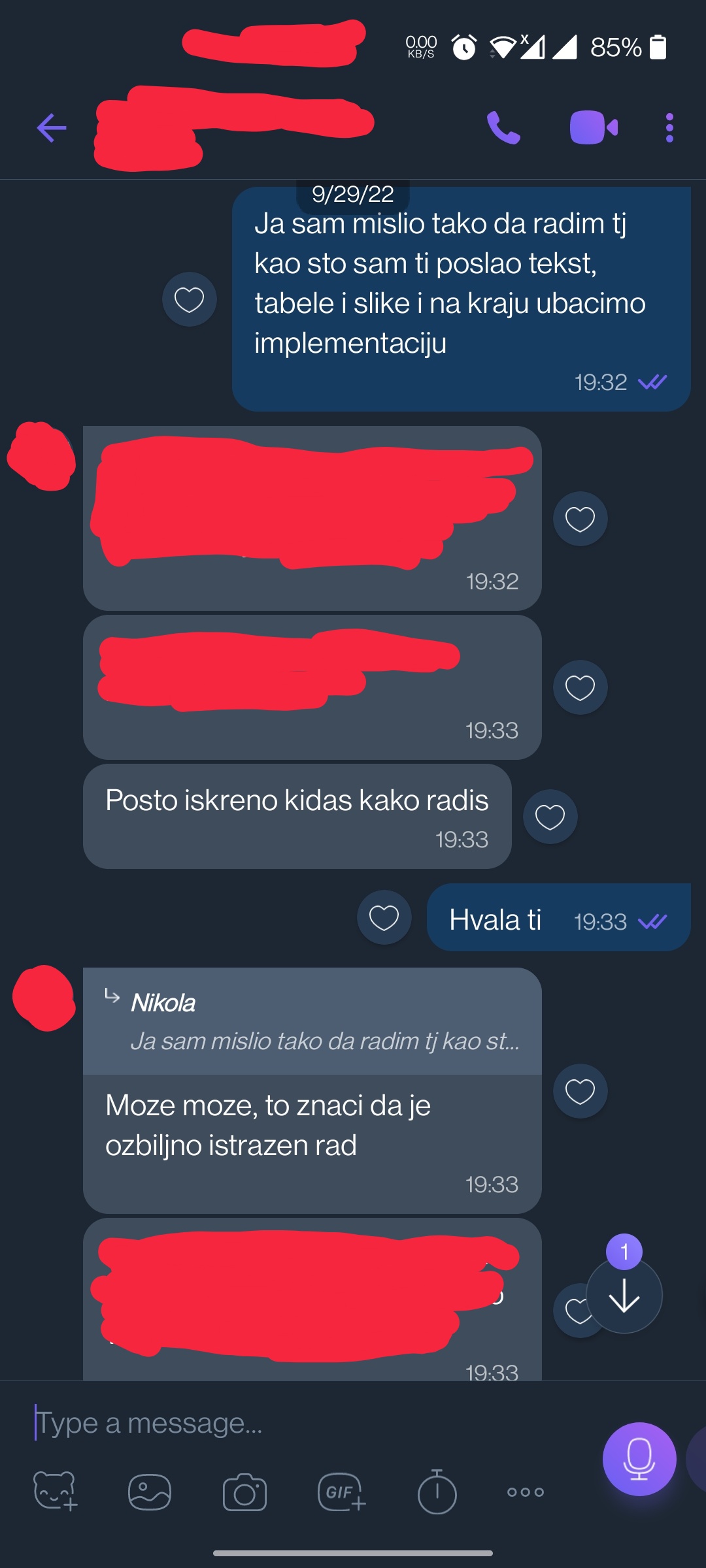Screen dimensions: 706x1568
Task: Like the first redacted 19:32 message
Action: (x=580, y=519)
